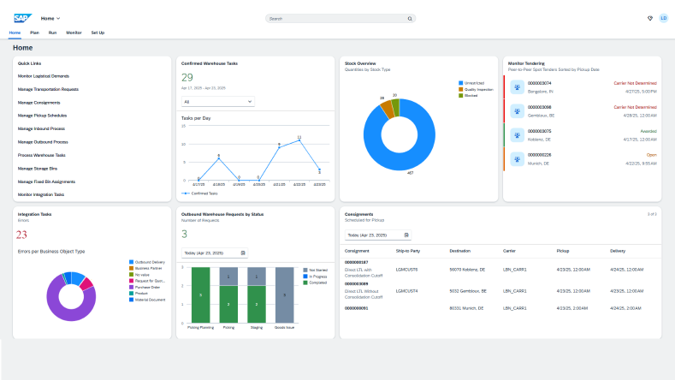Open Manage Storage Bins quick link
This screenshot has height=380, width=675.
[37, 169]
